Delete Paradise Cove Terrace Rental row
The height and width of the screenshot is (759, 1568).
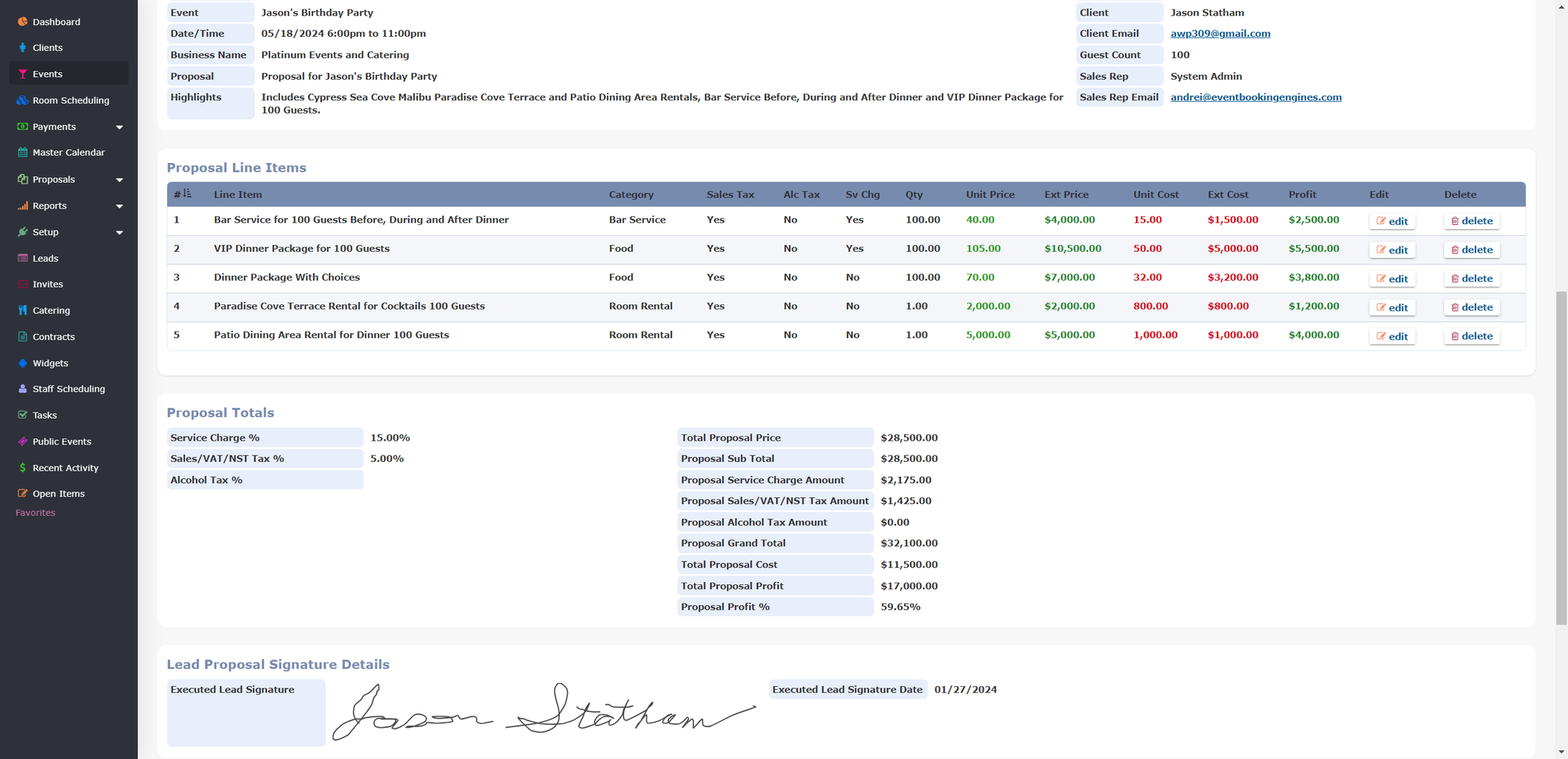(1472, 307)
